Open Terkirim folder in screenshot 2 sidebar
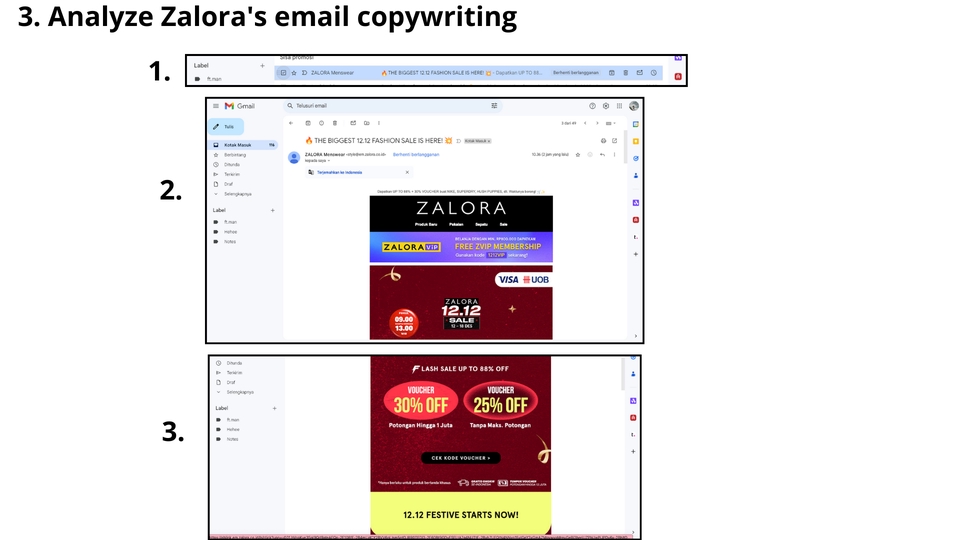This screenshot has width=960, height=540. 232,174
